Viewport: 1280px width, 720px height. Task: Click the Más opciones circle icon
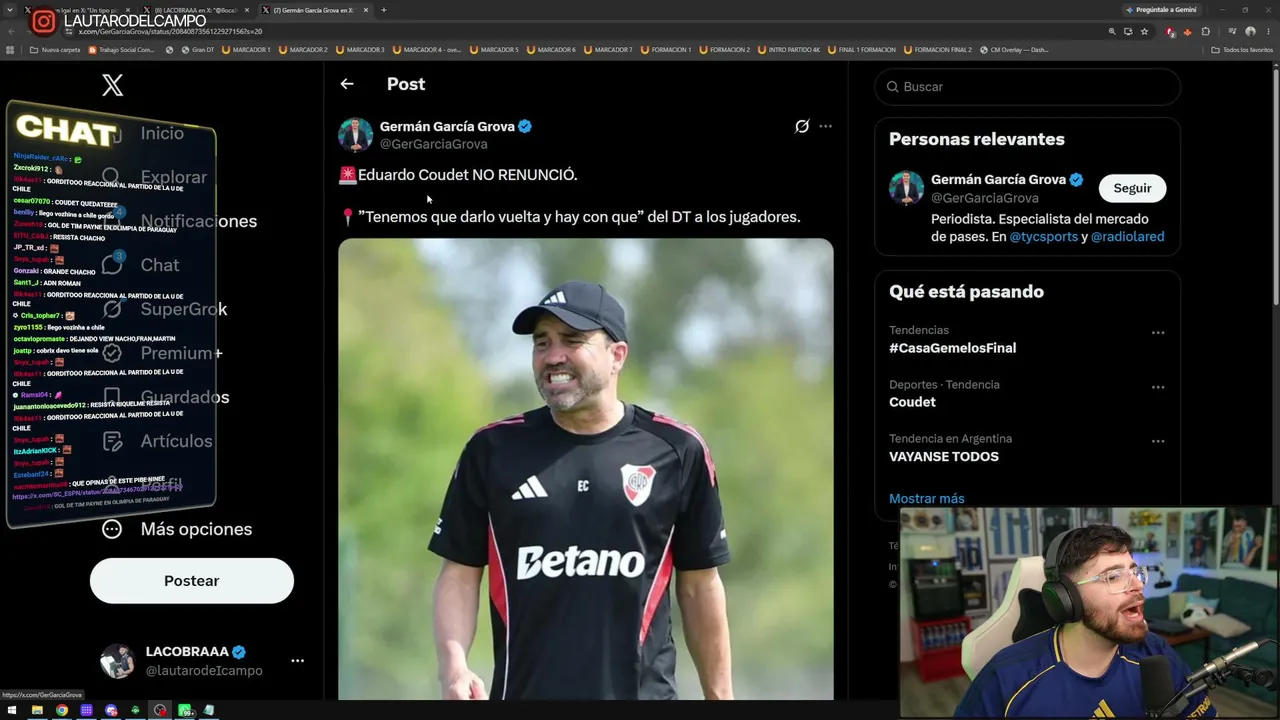[112, 529]
